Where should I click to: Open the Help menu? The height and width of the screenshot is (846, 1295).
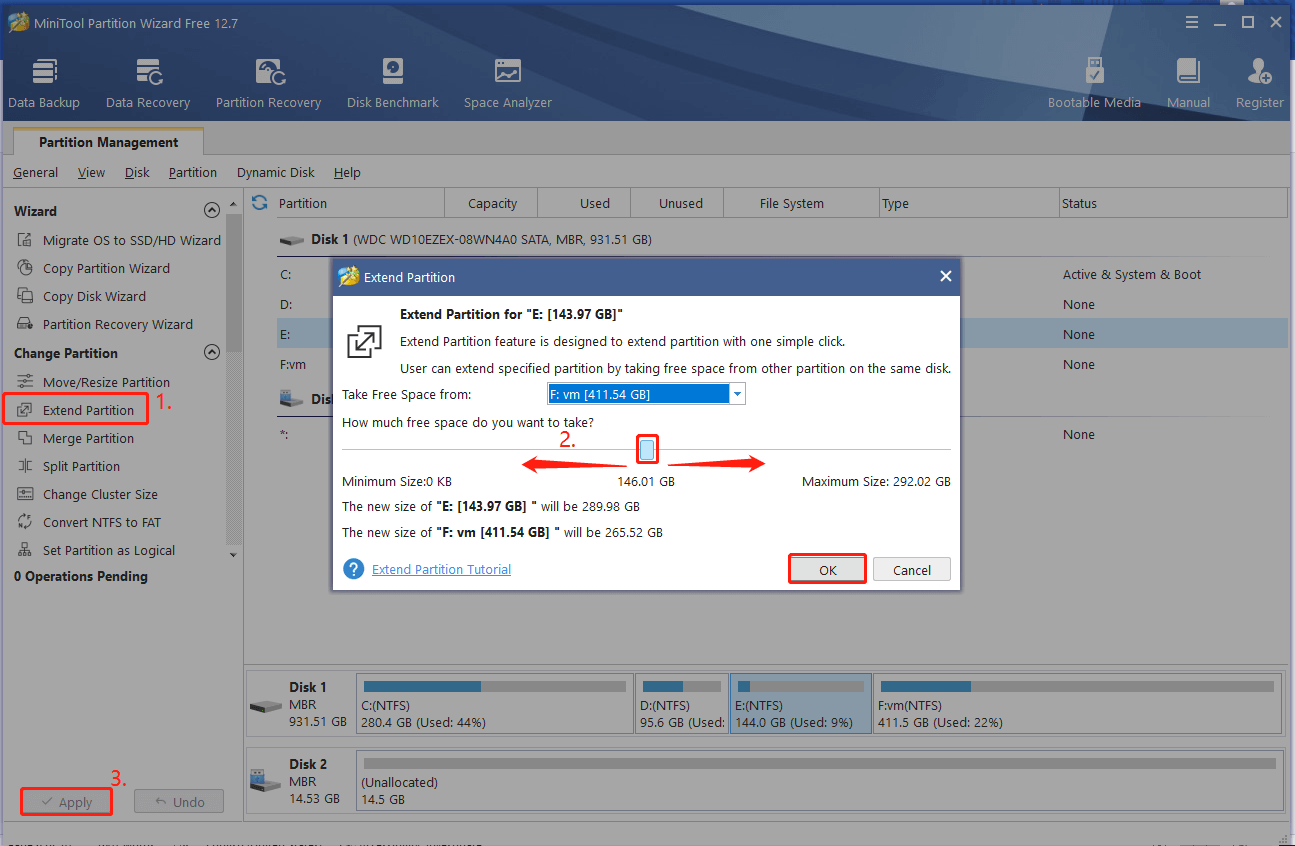pyautogui.click(x=347, y=172)
